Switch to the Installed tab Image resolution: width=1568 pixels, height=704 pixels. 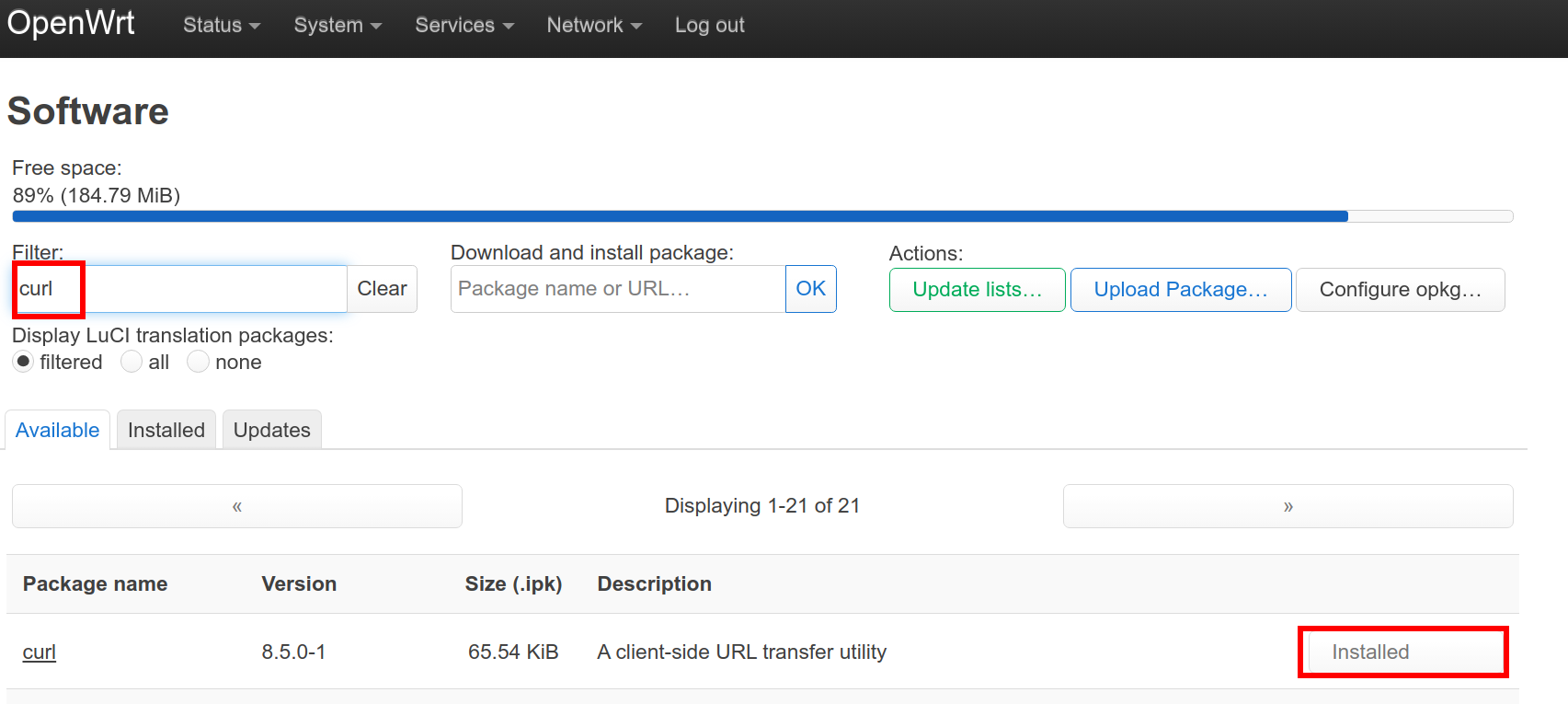pyautogui.click(x=166, y=430)
